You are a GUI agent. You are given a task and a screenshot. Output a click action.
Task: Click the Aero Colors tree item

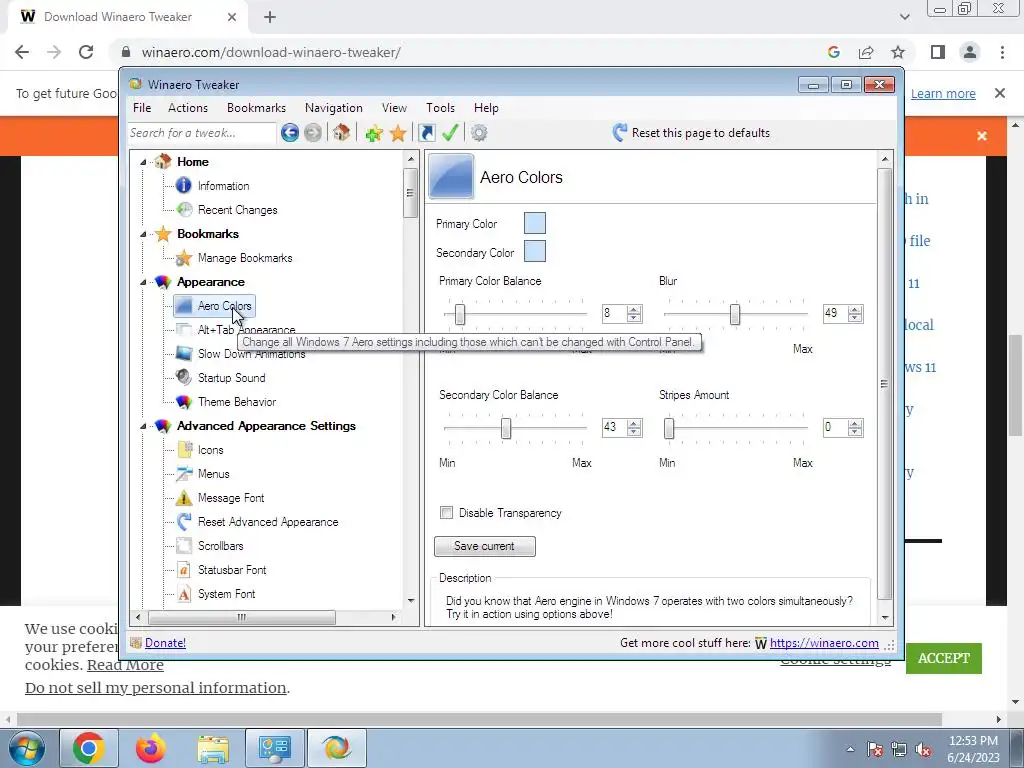point(224,306)
